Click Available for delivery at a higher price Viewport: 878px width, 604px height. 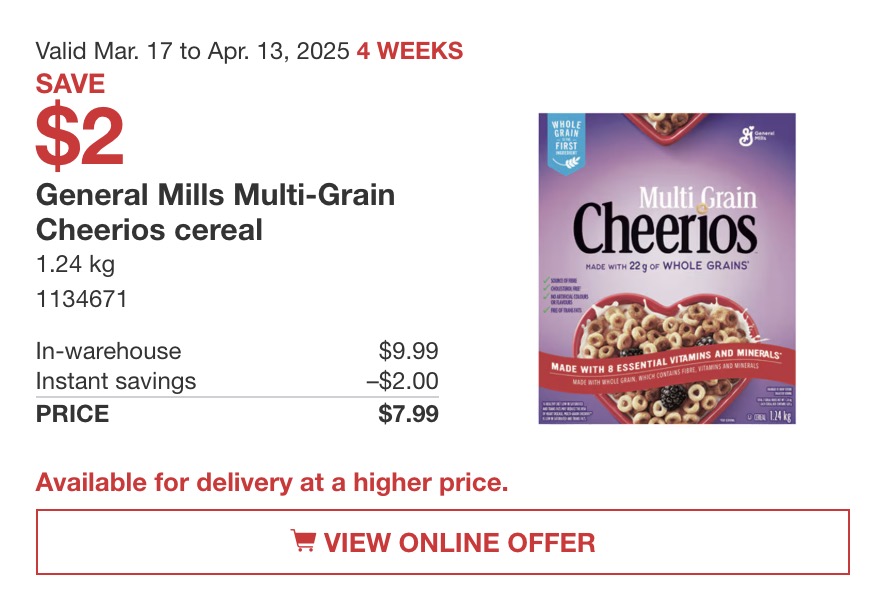[x=272, y=483]
